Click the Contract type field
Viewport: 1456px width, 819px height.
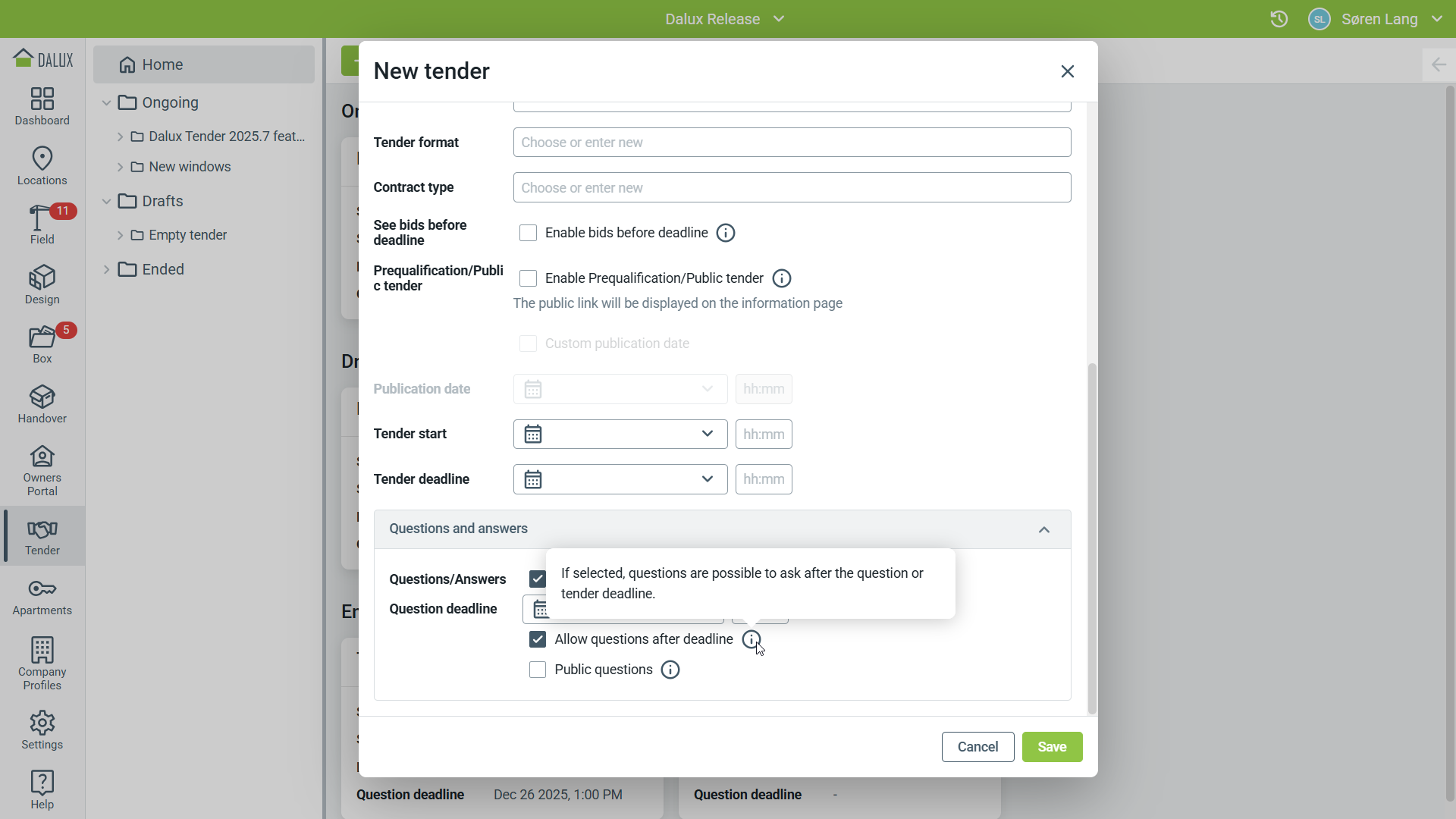(792, 187)
